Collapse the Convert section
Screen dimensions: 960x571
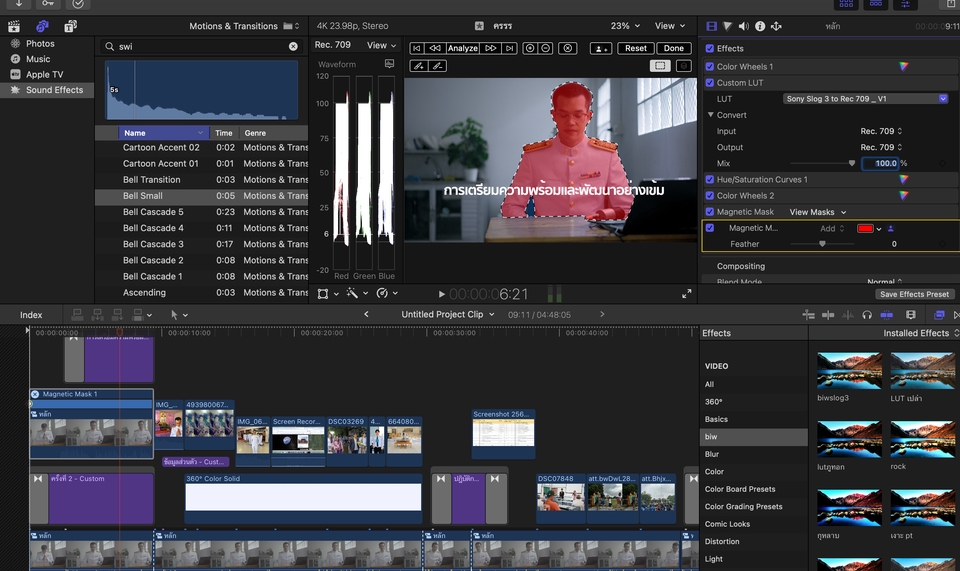[711, 115]
